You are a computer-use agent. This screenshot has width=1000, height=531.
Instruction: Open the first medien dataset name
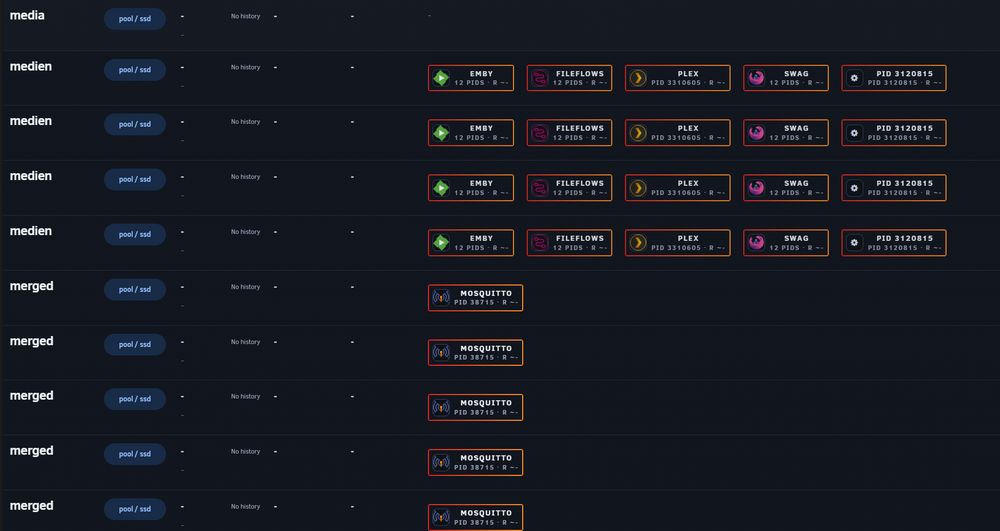(x=31, y=66)
